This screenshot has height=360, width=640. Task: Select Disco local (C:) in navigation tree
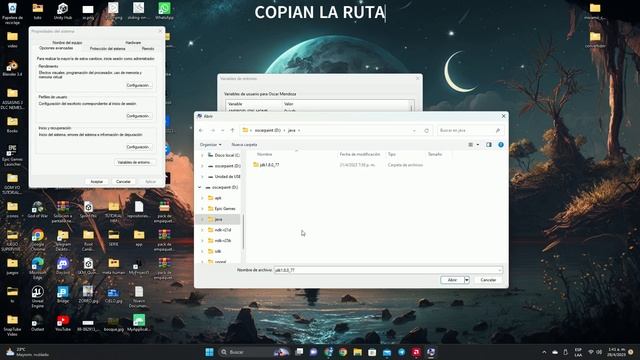[224, 155]
